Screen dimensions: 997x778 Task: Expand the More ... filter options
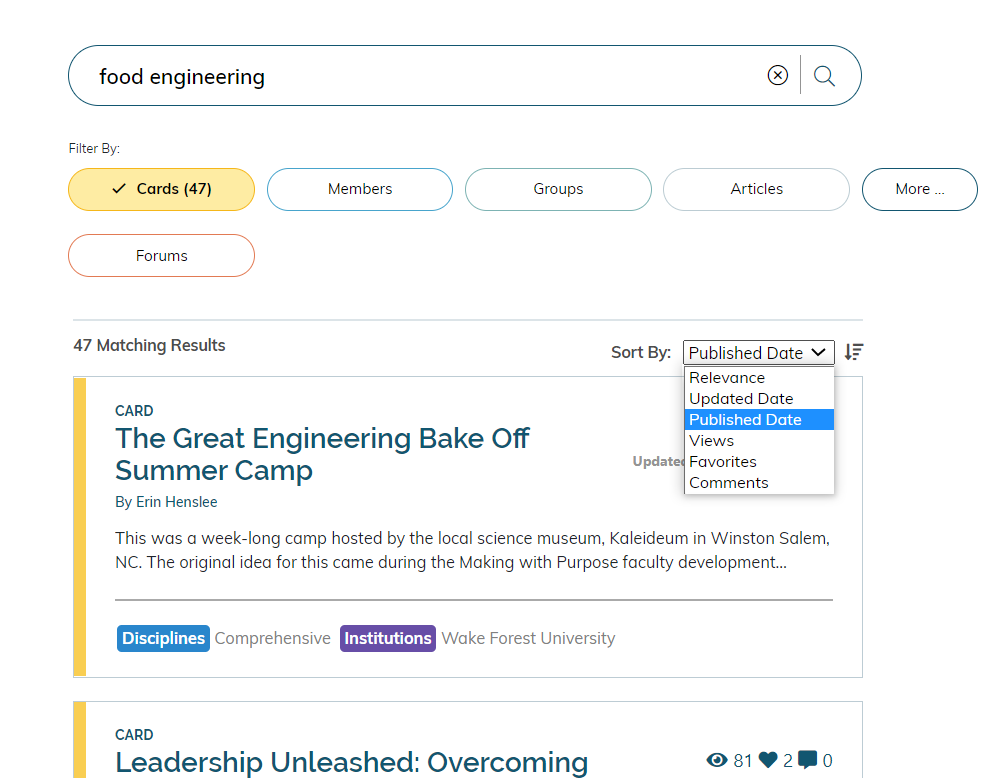[x=919, y=189]
